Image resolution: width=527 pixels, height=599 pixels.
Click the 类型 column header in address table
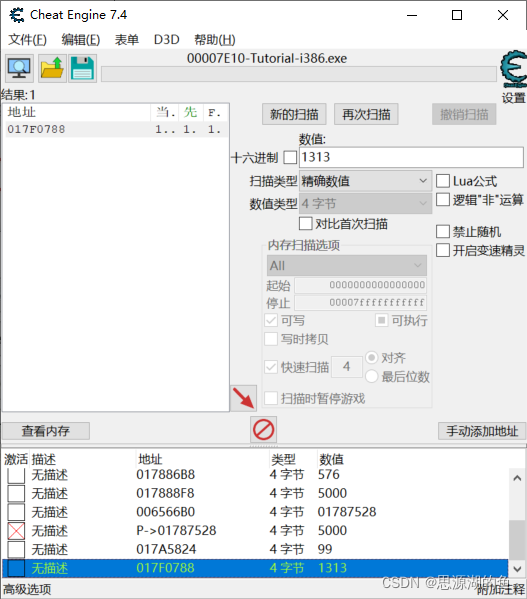pyautogui.click(x=283, y=459)
